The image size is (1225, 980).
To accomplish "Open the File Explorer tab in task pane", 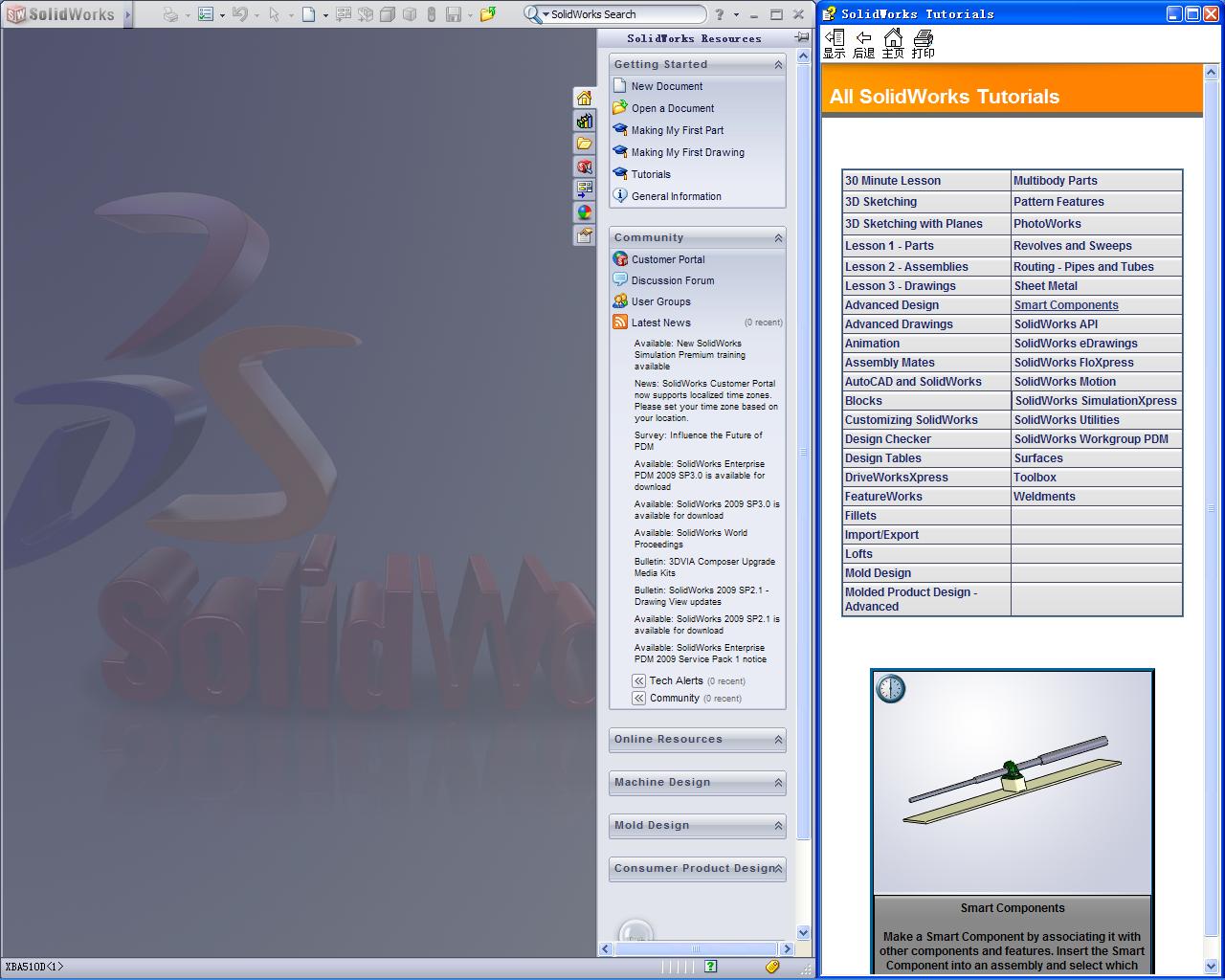I will tap(584, 144).
